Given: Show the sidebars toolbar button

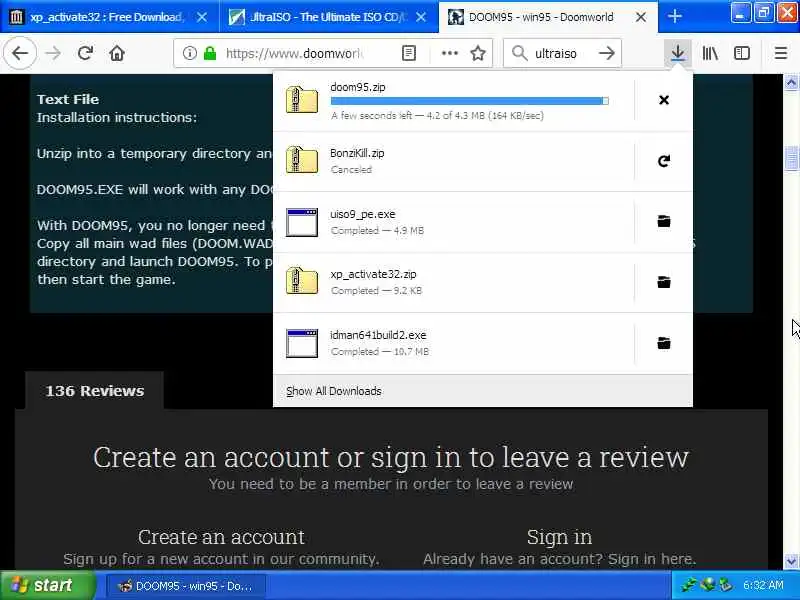Looking at the screenshot, I should click(x=742, y=53).
